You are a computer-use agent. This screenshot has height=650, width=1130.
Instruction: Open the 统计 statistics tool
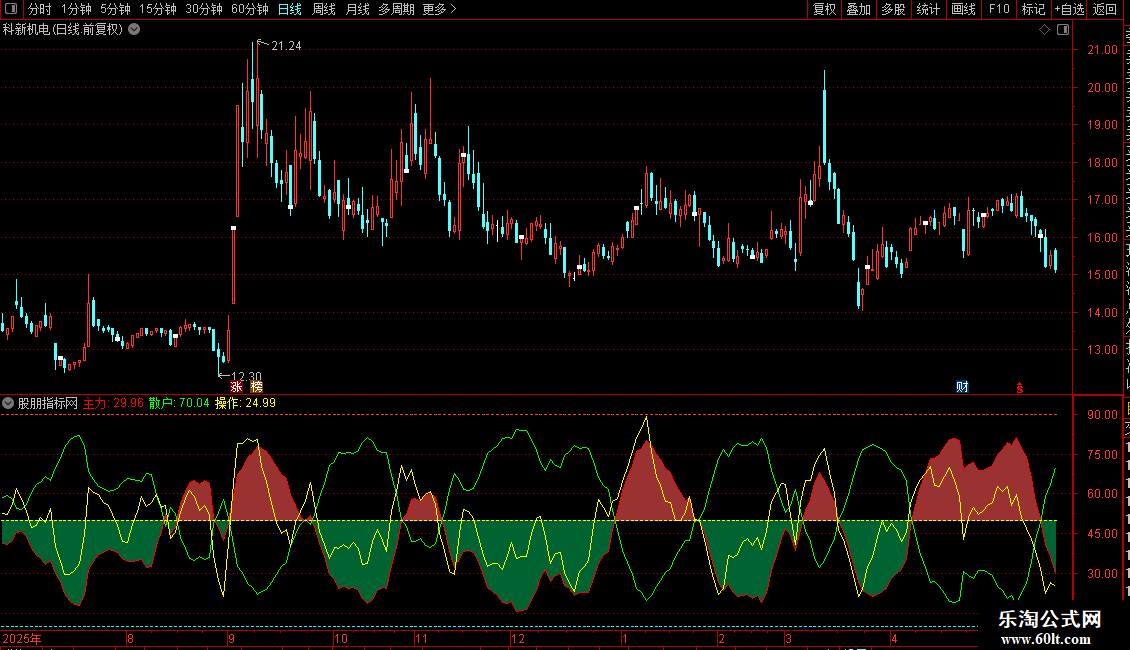coord(927,9)
